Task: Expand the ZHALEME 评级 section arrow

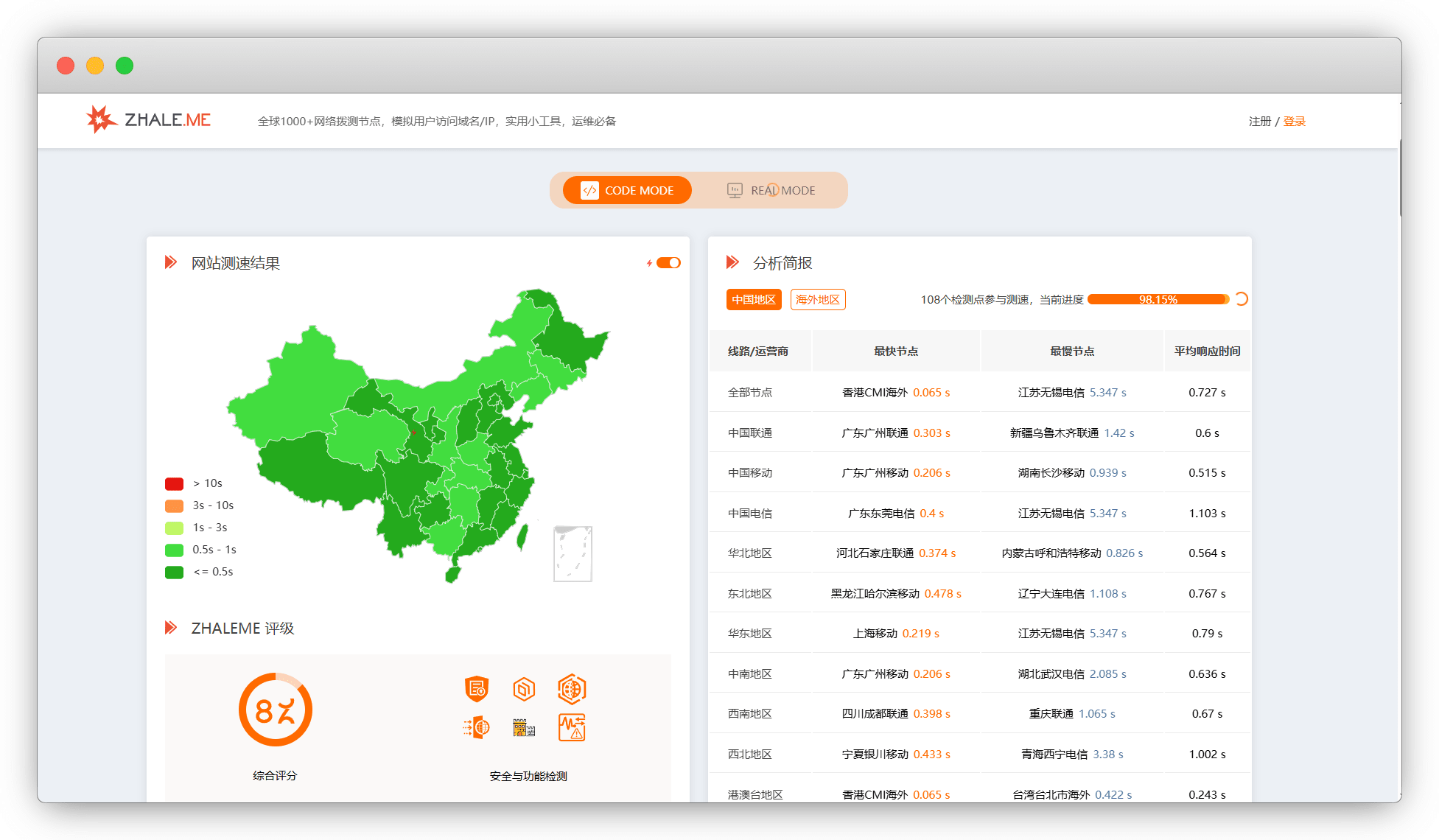Action: 172,629
